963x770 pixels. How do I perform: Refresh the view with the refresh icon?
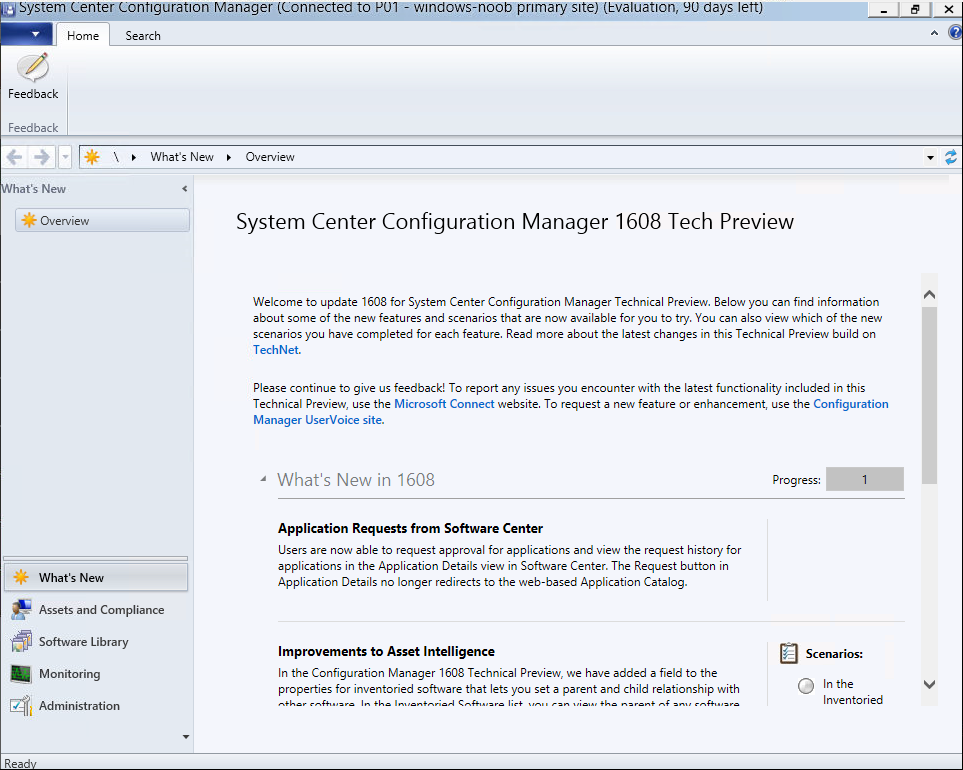[x=951, y=157]
